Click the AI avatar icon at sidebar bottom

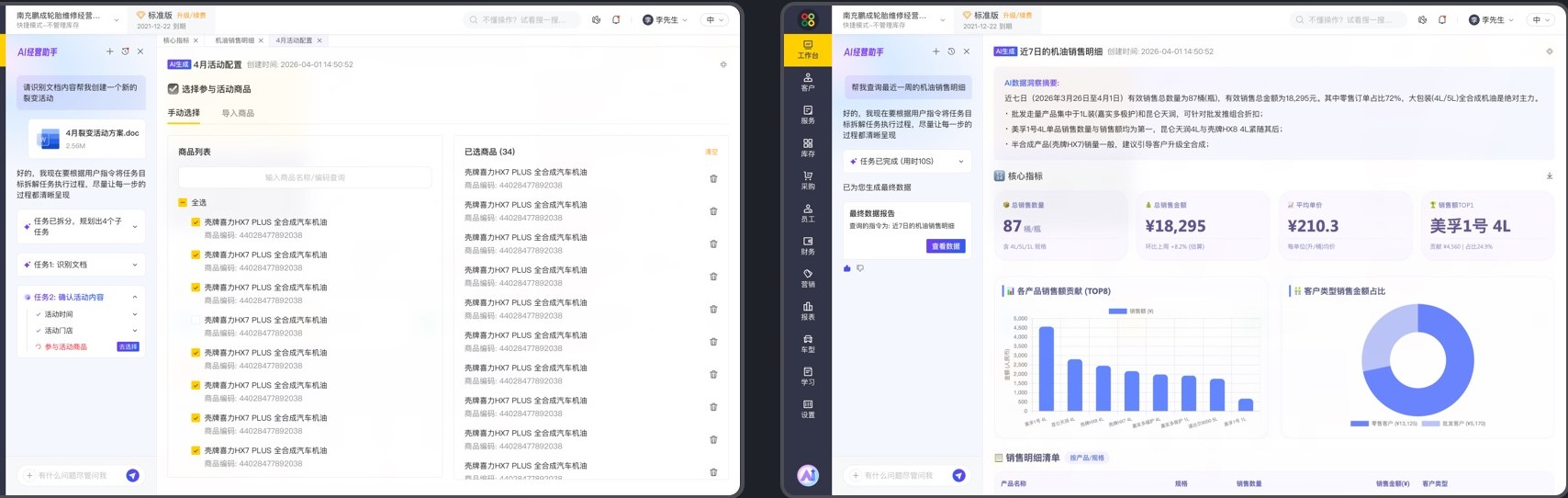(x=807, y=475)
